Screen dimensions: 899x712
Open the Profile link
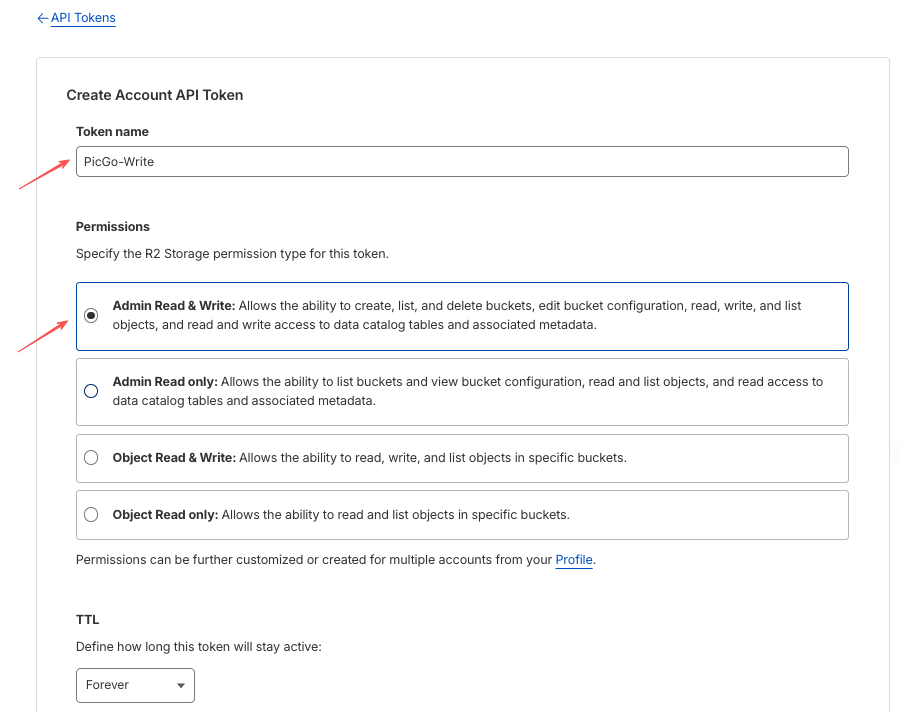574,560
